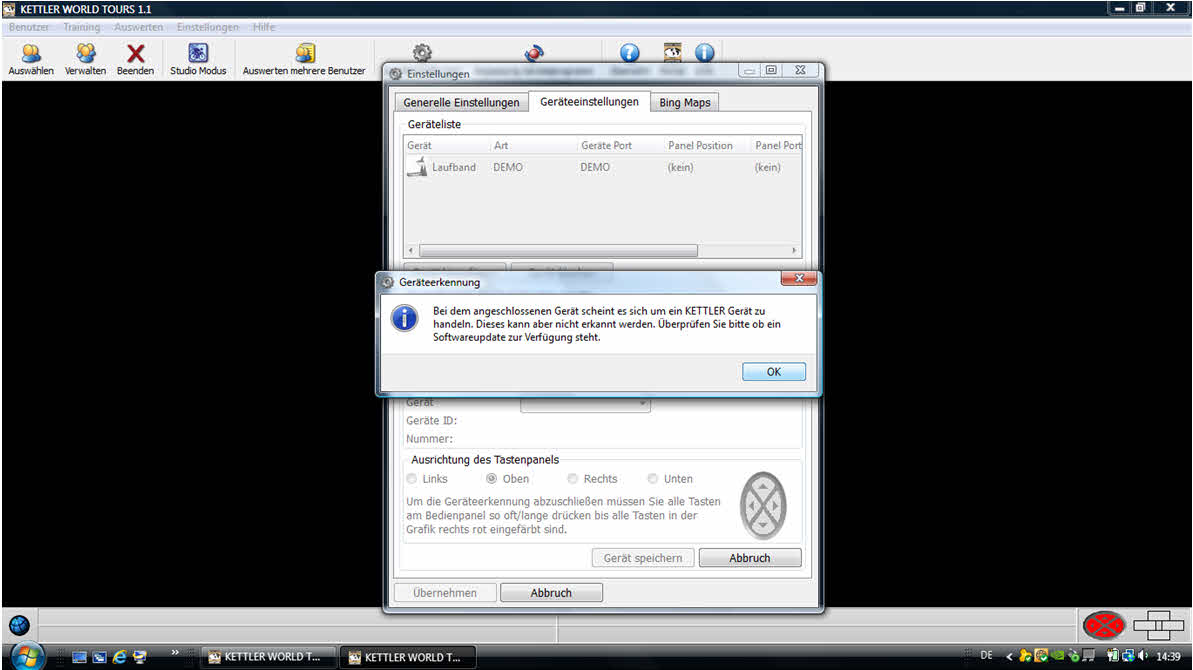This screenshot has height=670, width=1193.
Task: Click the blue info toolbar icon
Action: [x=705, y=52]
